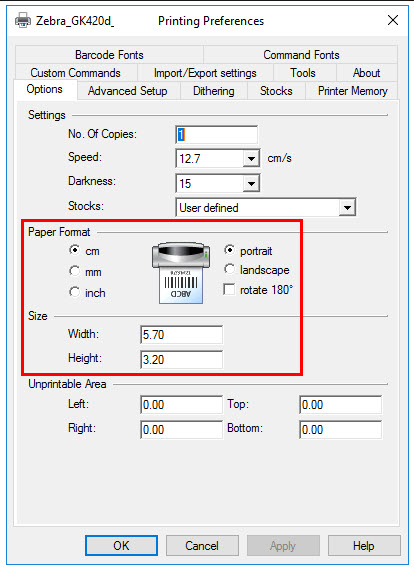Select the inch unit radio button
Viewport: 414px width, 569px height.
74,292
